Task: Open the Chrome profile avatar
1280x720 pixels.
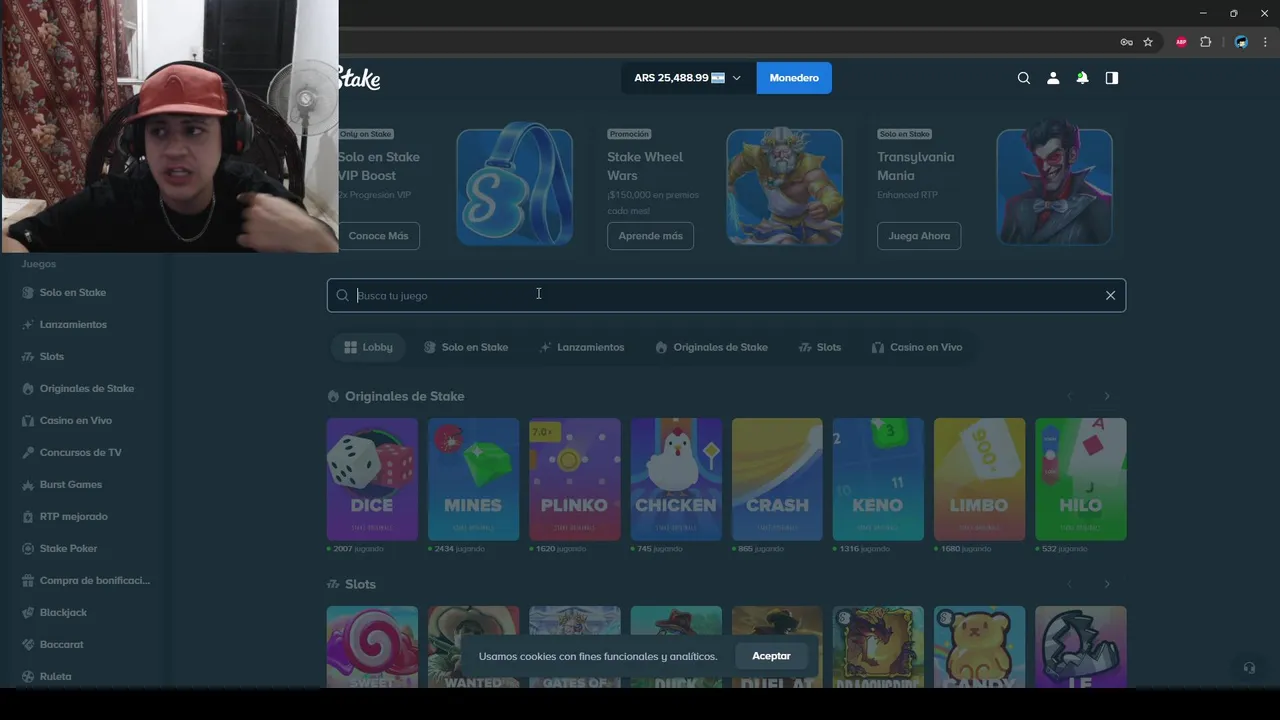Action: [x=1241, y=42]
